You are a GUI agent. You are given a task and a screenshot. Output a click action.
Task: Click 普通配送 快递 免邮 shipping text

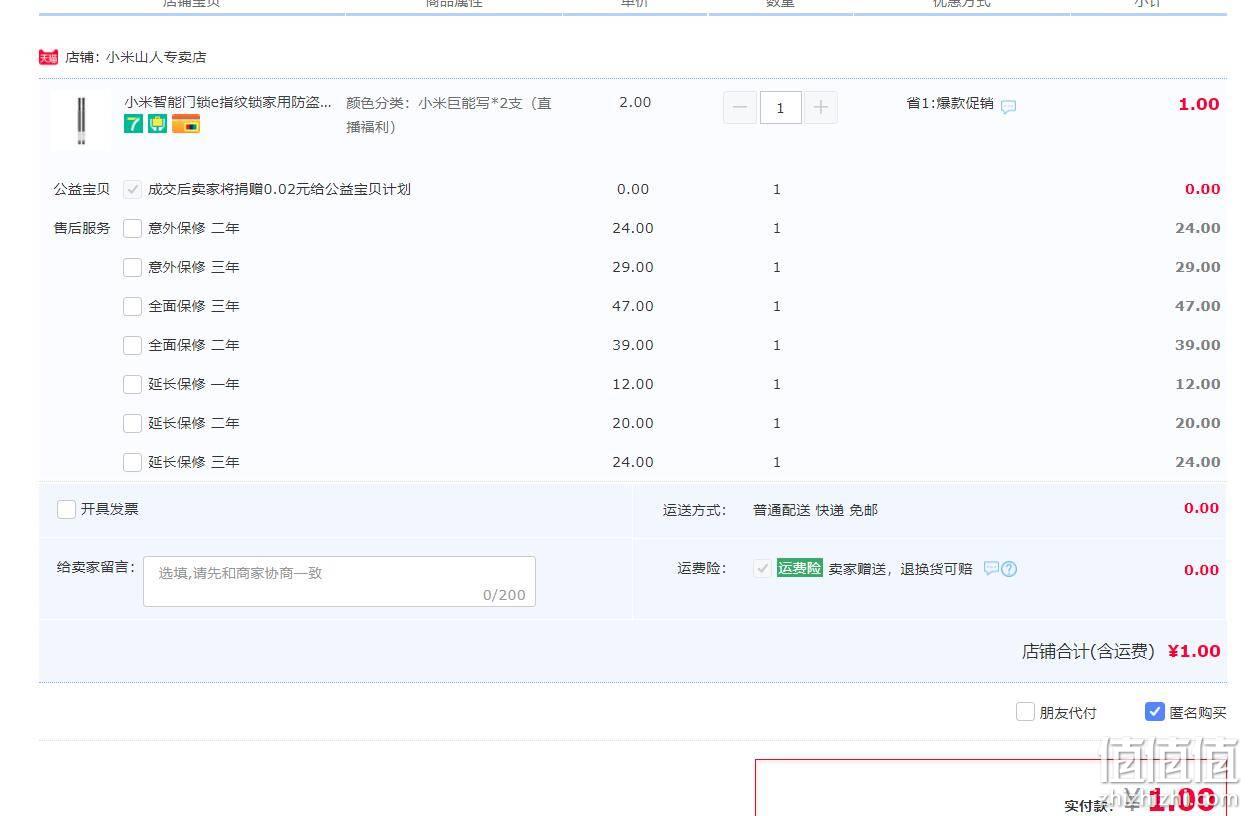pyautogui.click(x=815, y=510)
